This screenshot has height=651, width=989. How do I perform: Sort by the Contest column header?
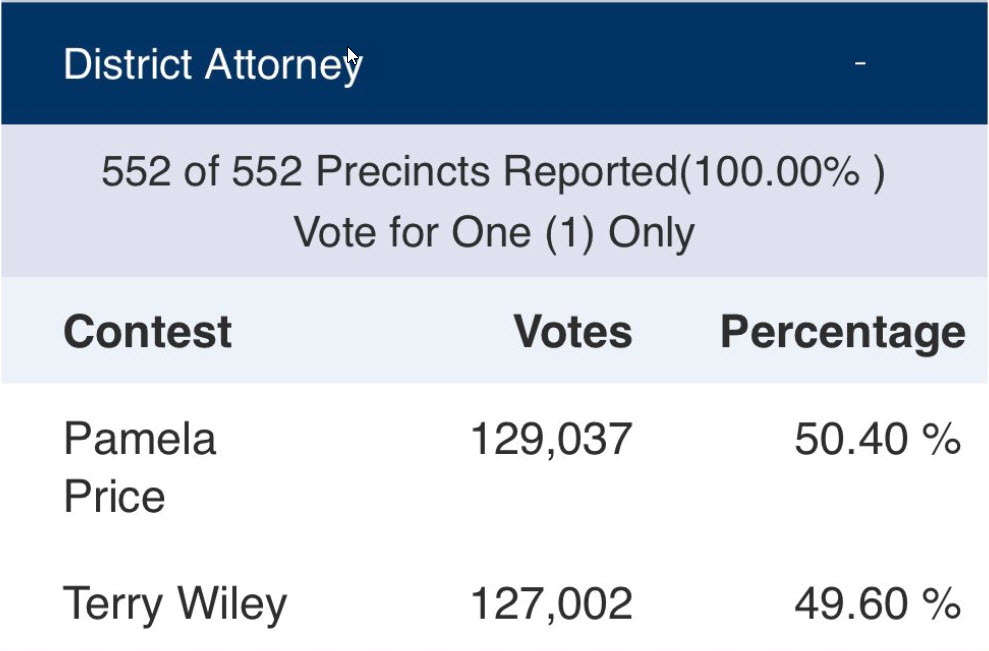pos(147,332)
